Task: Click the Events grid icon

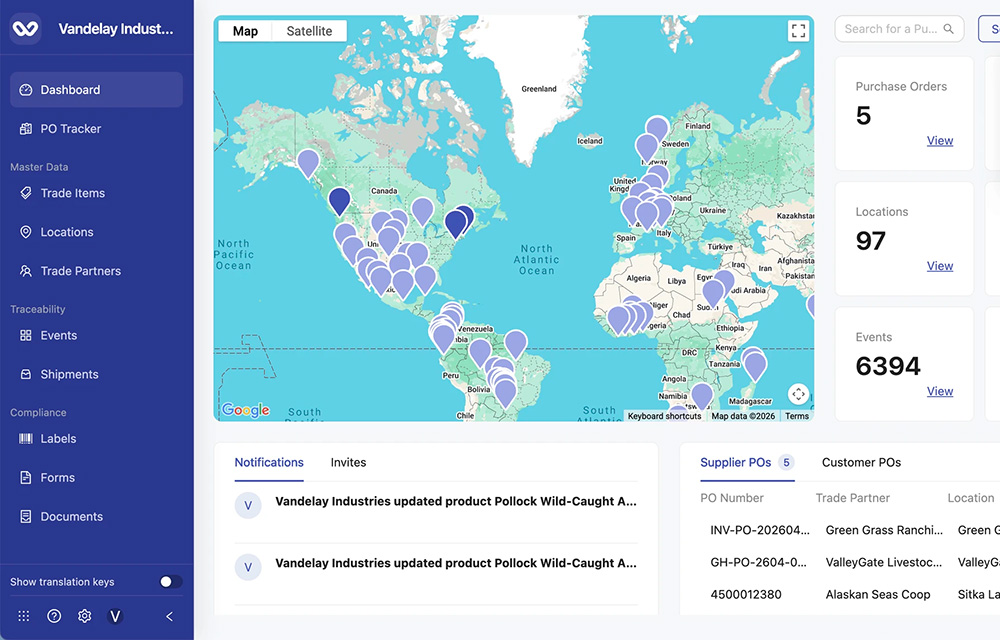Action: click(x=26, y=335)
